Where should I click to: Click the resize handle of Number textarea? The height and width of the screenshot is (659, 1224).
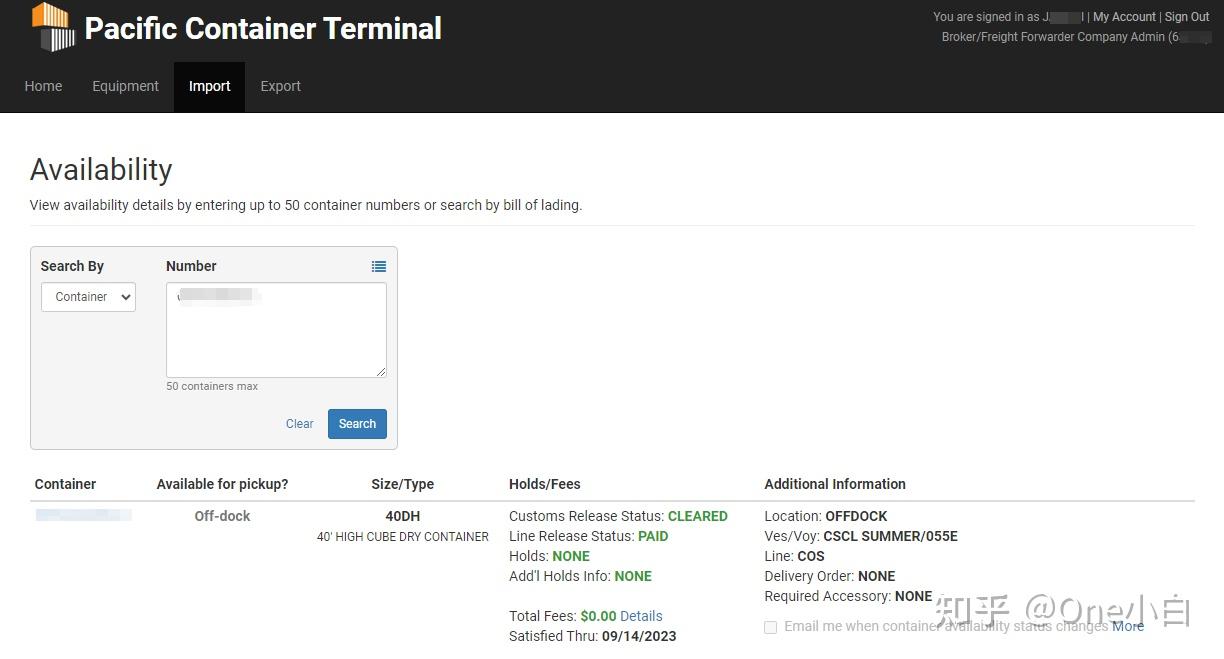(x=381, y=372)
